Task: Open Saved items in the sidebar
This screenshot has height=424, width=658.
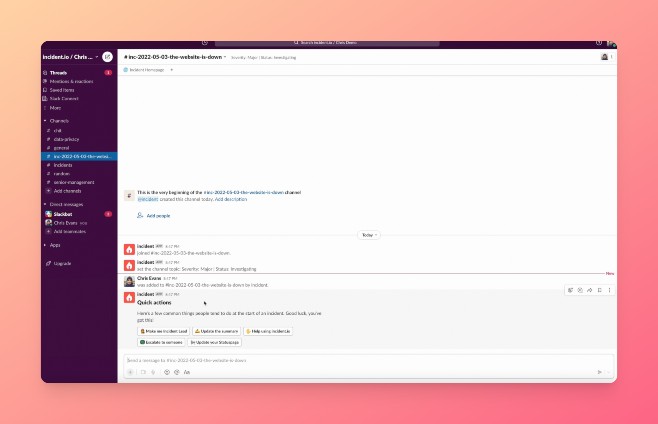Action: (x=62, y=90)
